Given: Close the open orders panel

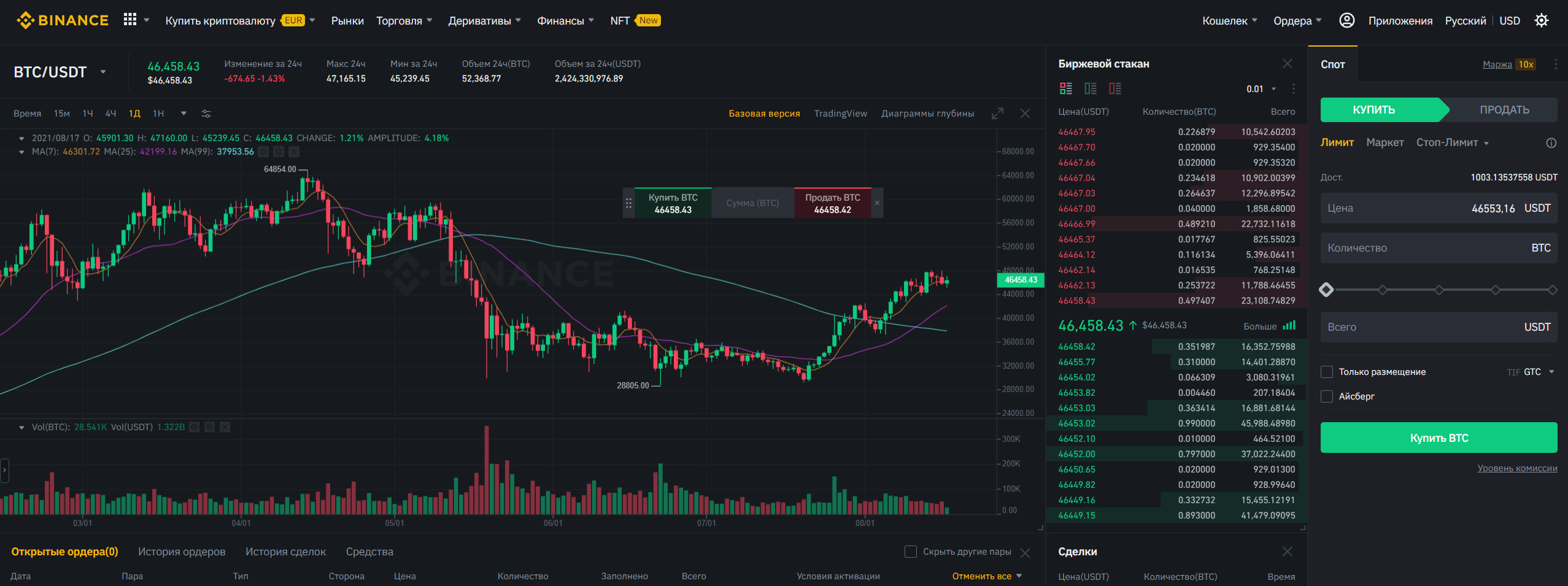Looking at the screenshot, I should 1025,553.
